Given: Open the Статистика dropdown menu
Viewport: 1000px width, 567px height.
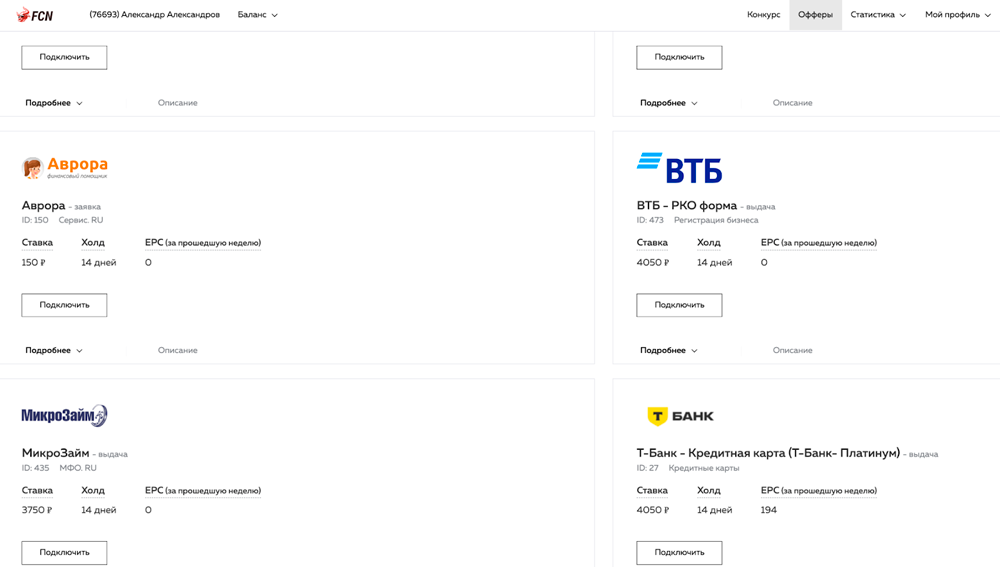Looking at the screenshot, I should point(878,15).
